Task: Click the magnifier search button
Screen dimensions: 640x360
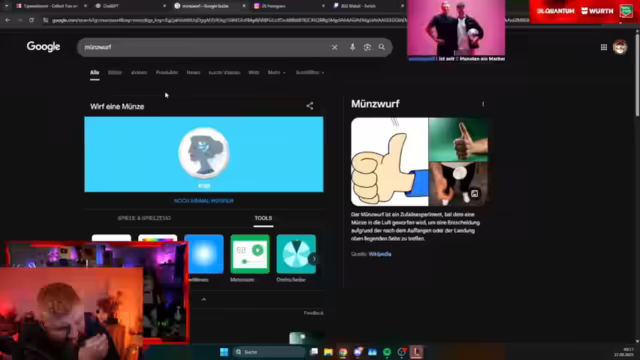Action: click(382, 47)
